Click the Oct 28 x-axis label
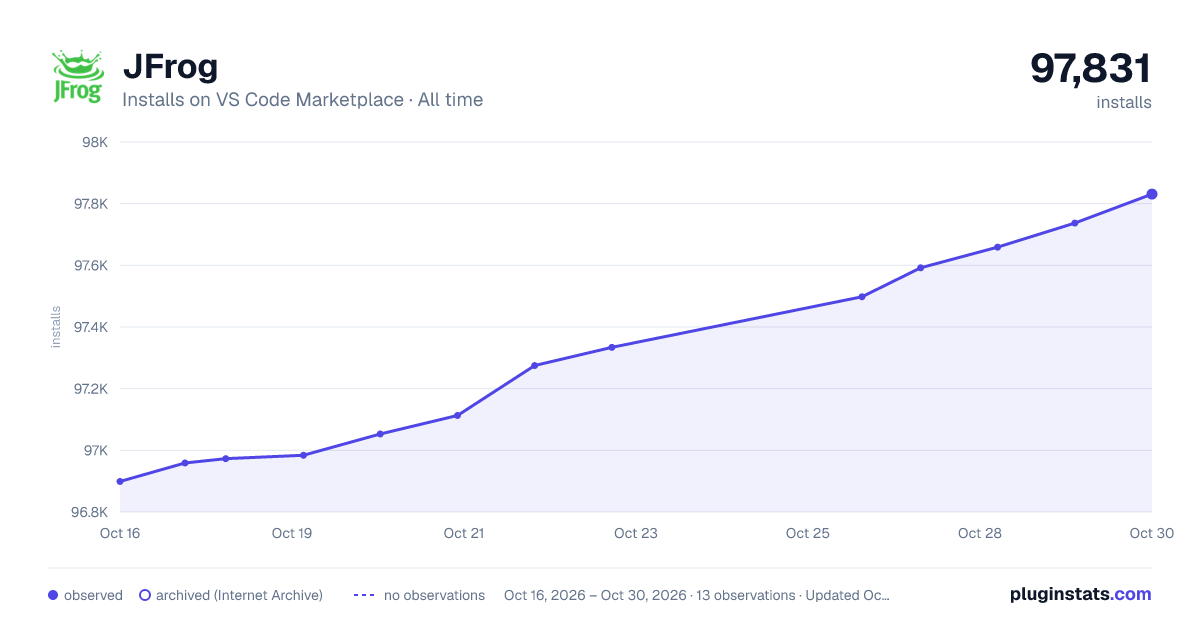 [980, 533]
